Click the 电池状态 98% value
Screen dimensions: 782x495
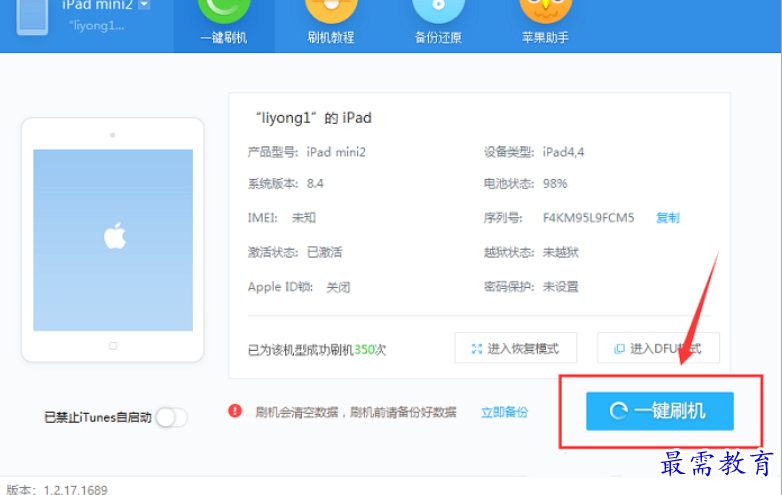pyautogui.click(x=555, y=184)
